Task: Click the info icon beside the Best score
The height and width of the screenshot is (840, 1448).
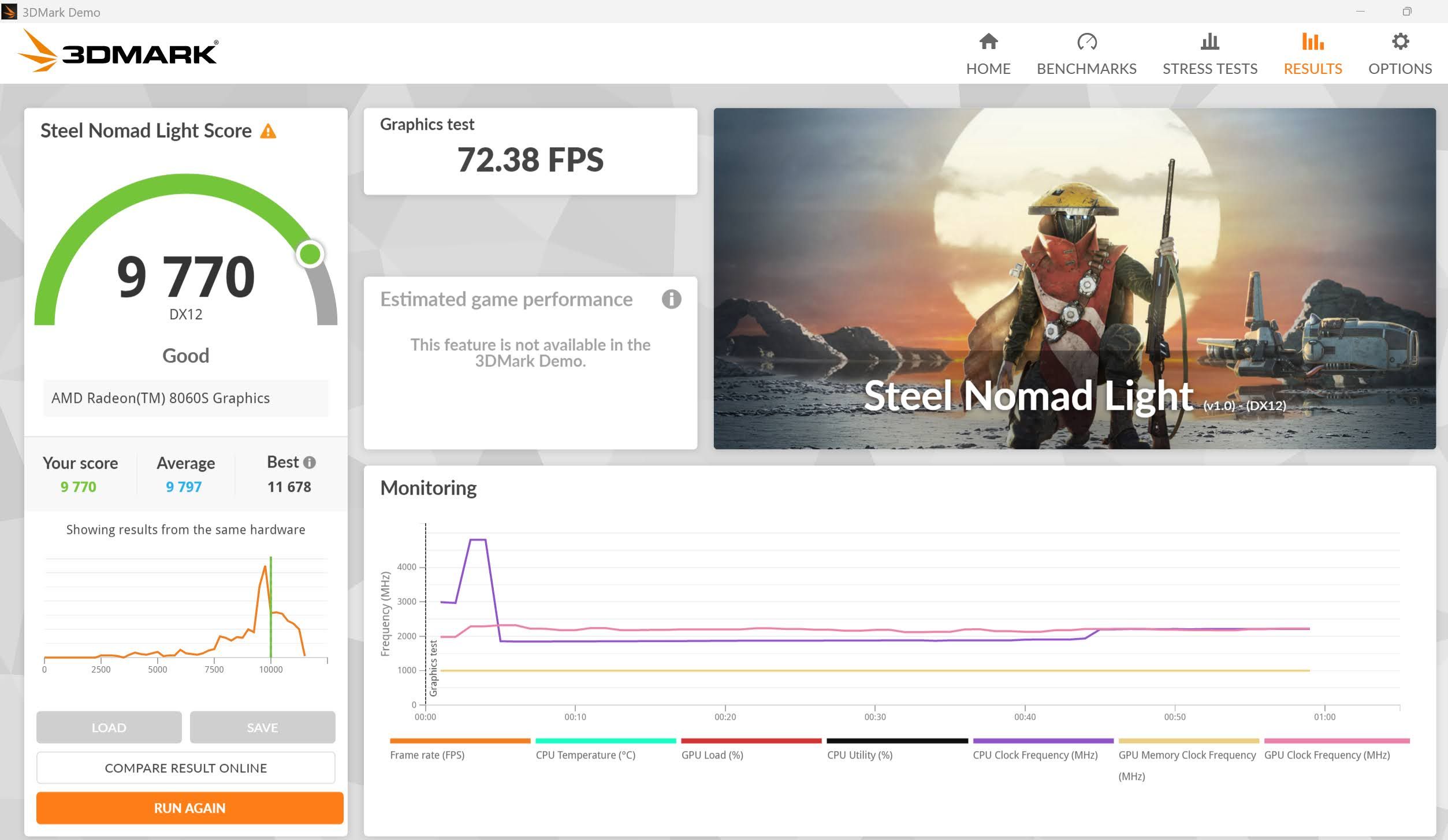Action: [x=310, y=462]
